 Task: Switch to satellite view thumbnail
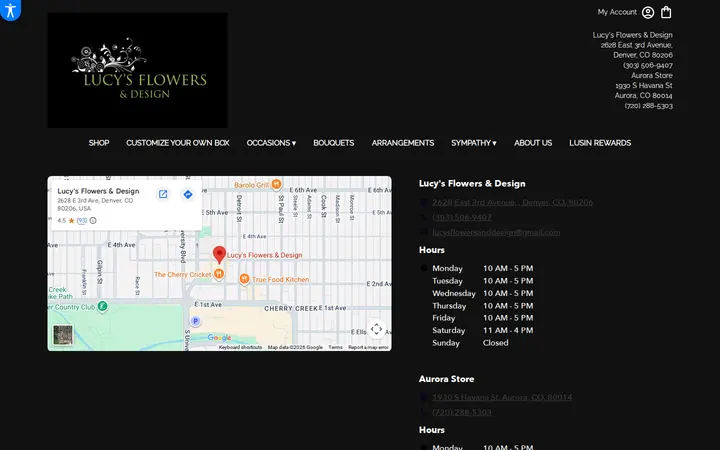pyautogui.click(x=62, y=335)
